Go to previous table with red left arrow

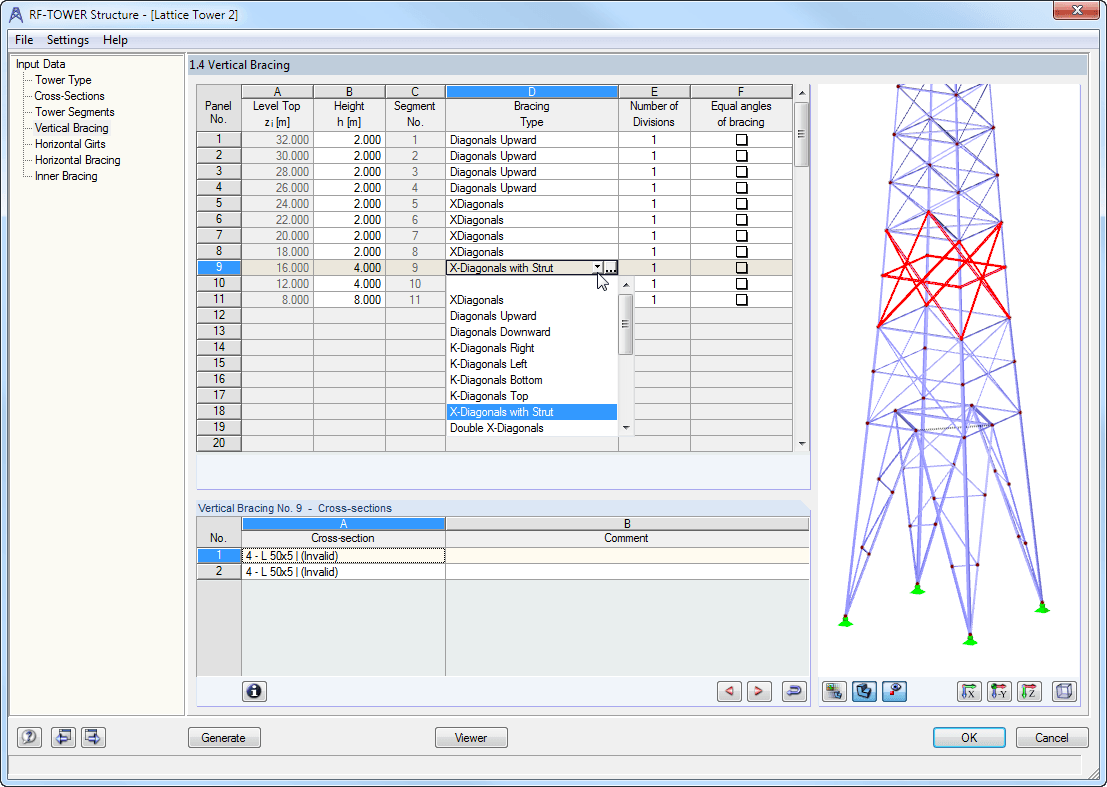(729, 691)
